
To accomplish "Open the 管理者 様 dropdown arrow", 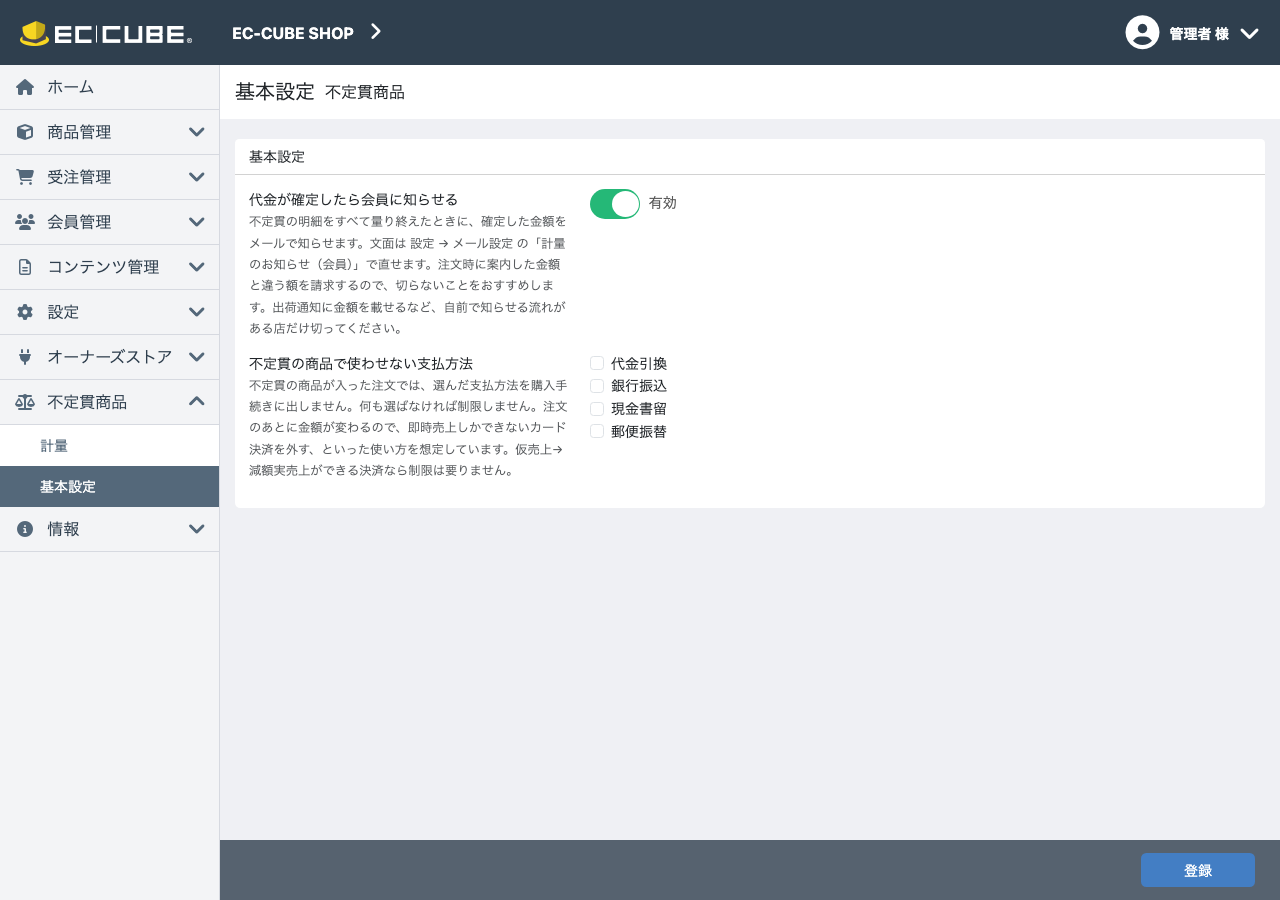I will click(1249, 33).
